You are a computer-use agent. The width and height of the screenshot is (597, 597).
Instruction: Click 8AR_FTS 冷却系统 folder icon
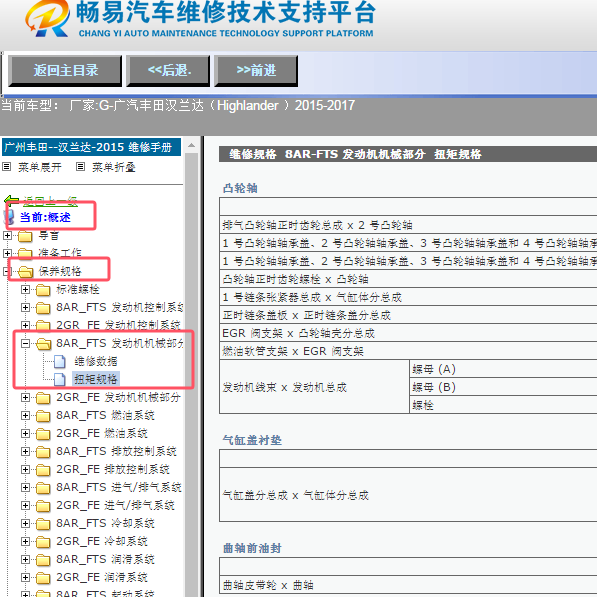point(43,524)
